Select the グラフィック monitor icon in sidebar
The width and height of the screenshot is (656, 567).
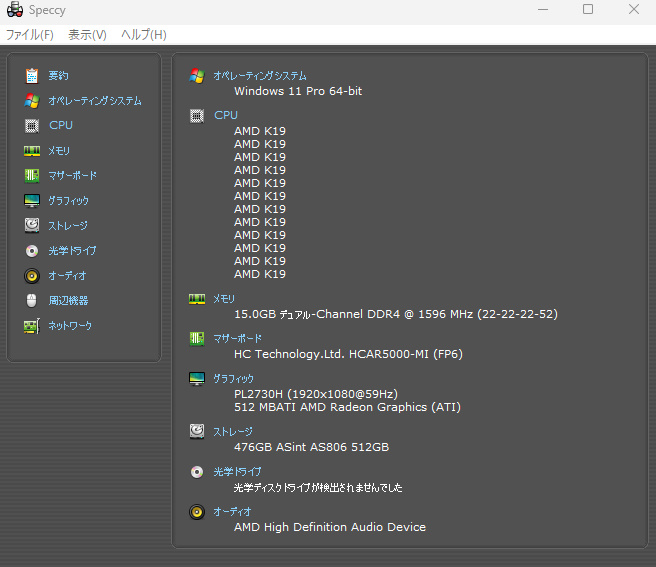(32, 201)
